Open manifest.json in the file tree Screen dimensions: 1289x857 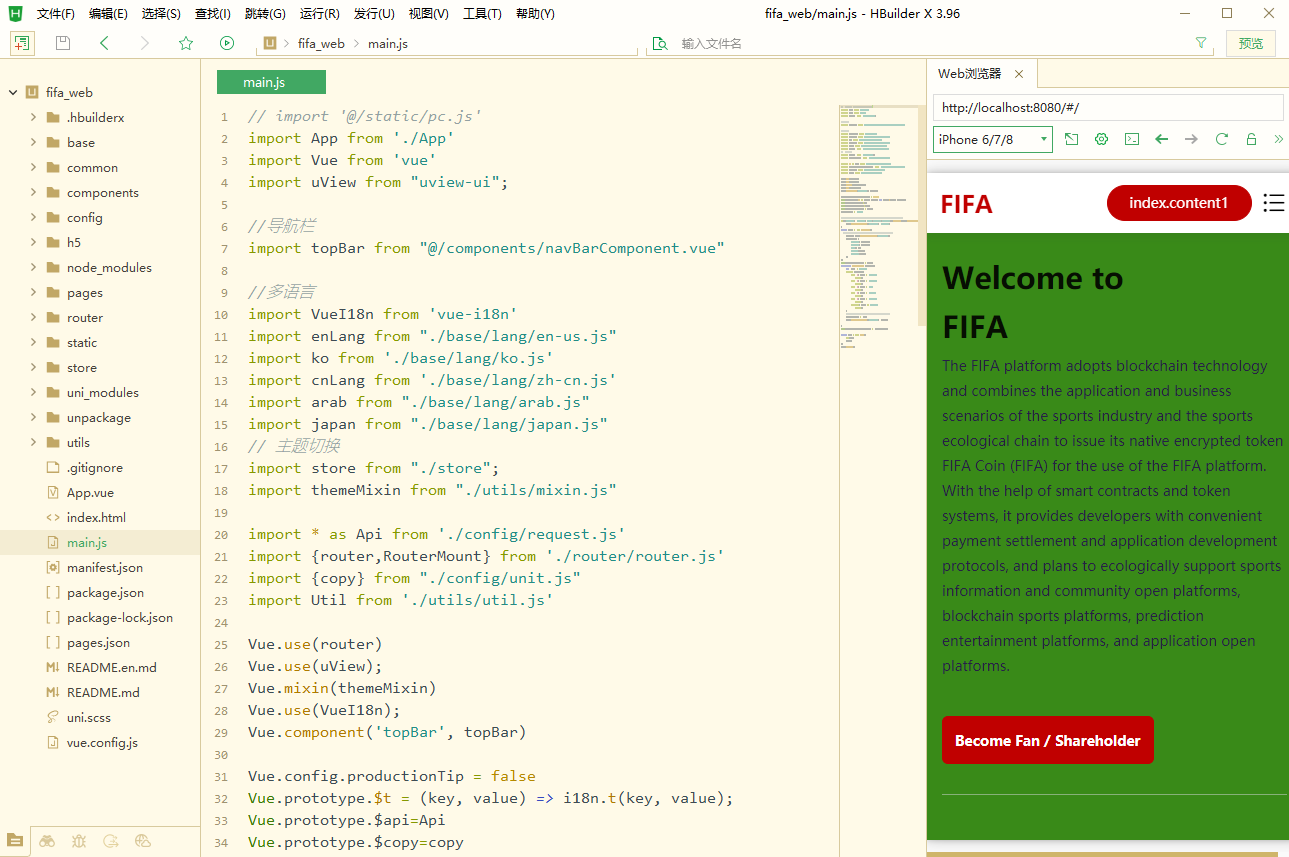pos(105,567)
